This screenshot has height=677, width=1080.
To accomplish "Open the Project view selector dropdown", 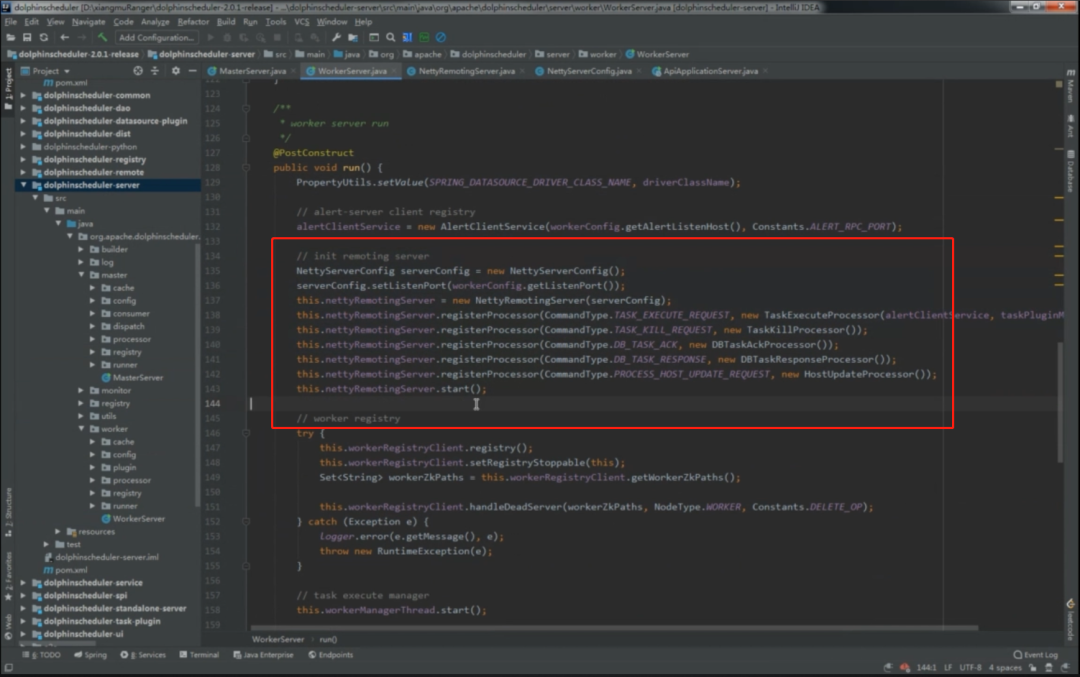I will [x=46, y=71].
